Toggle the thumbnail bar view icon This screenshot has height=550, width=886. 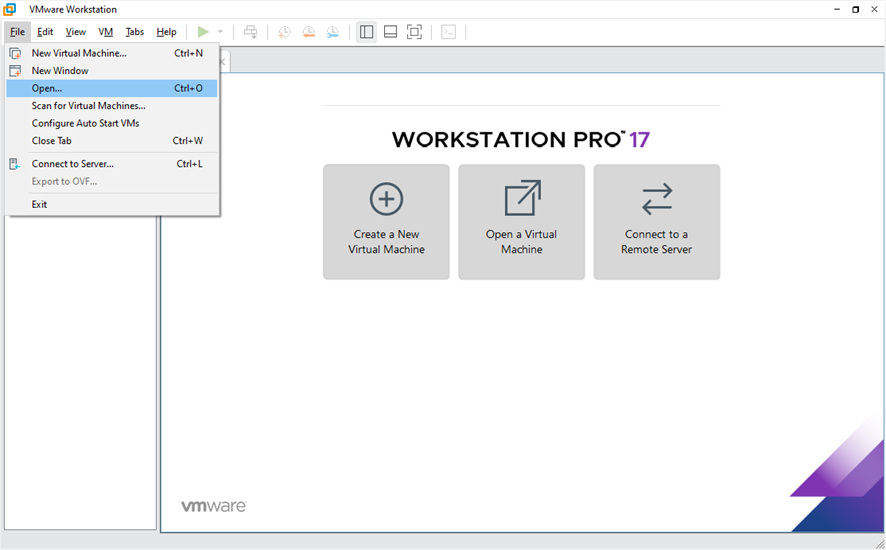390,32
